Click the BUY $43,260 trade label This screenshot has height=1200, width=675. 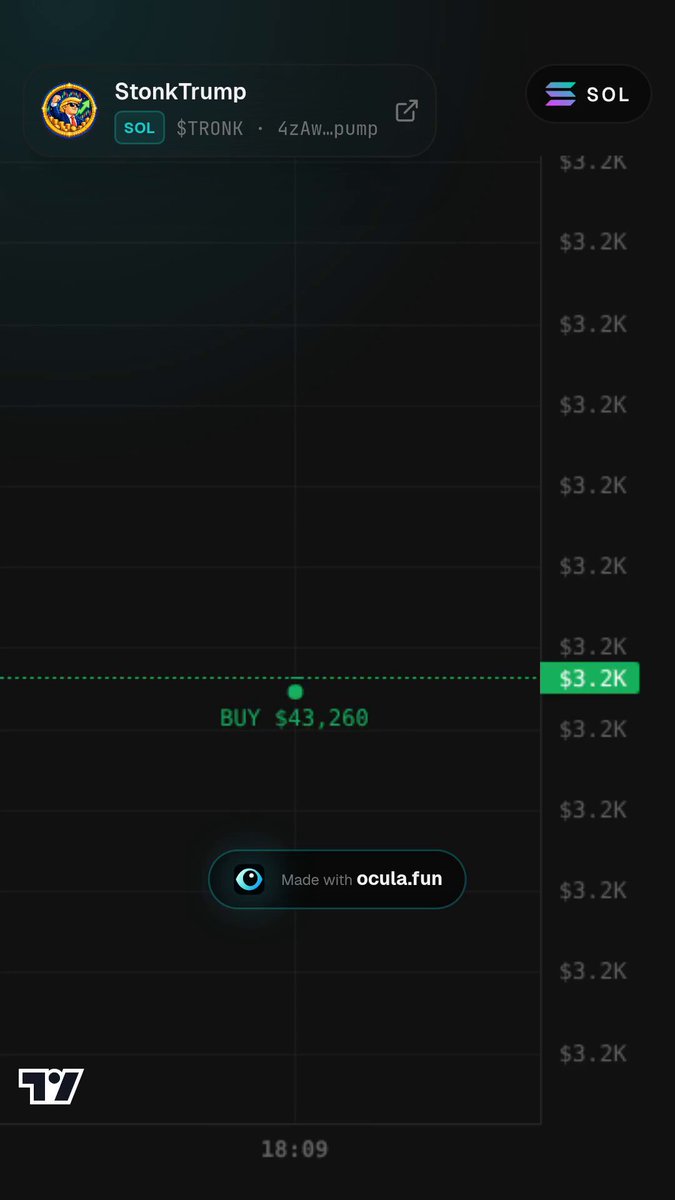(x=294, y=718)
